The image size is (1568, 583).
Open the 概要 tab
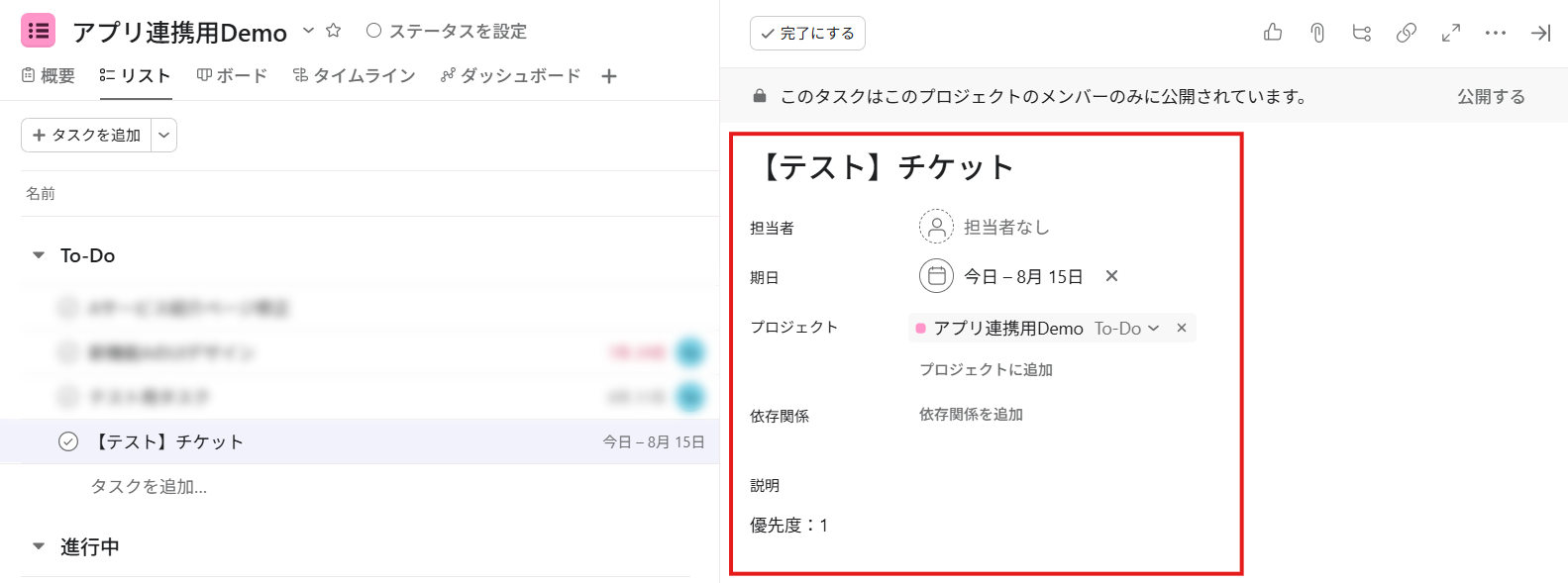point(49,75)
